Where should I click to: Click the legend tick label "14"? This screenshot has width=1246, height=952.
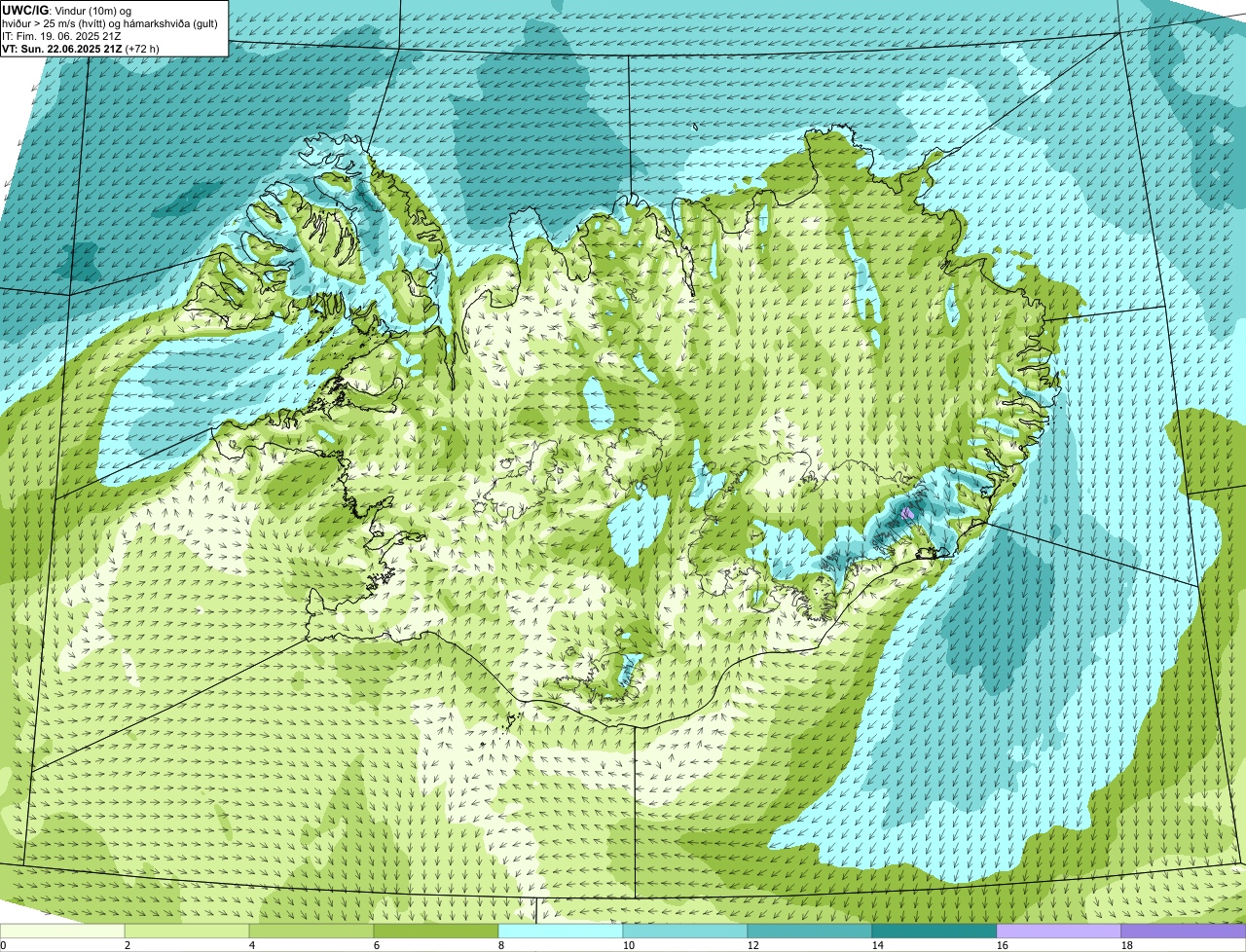pos(878,945)
